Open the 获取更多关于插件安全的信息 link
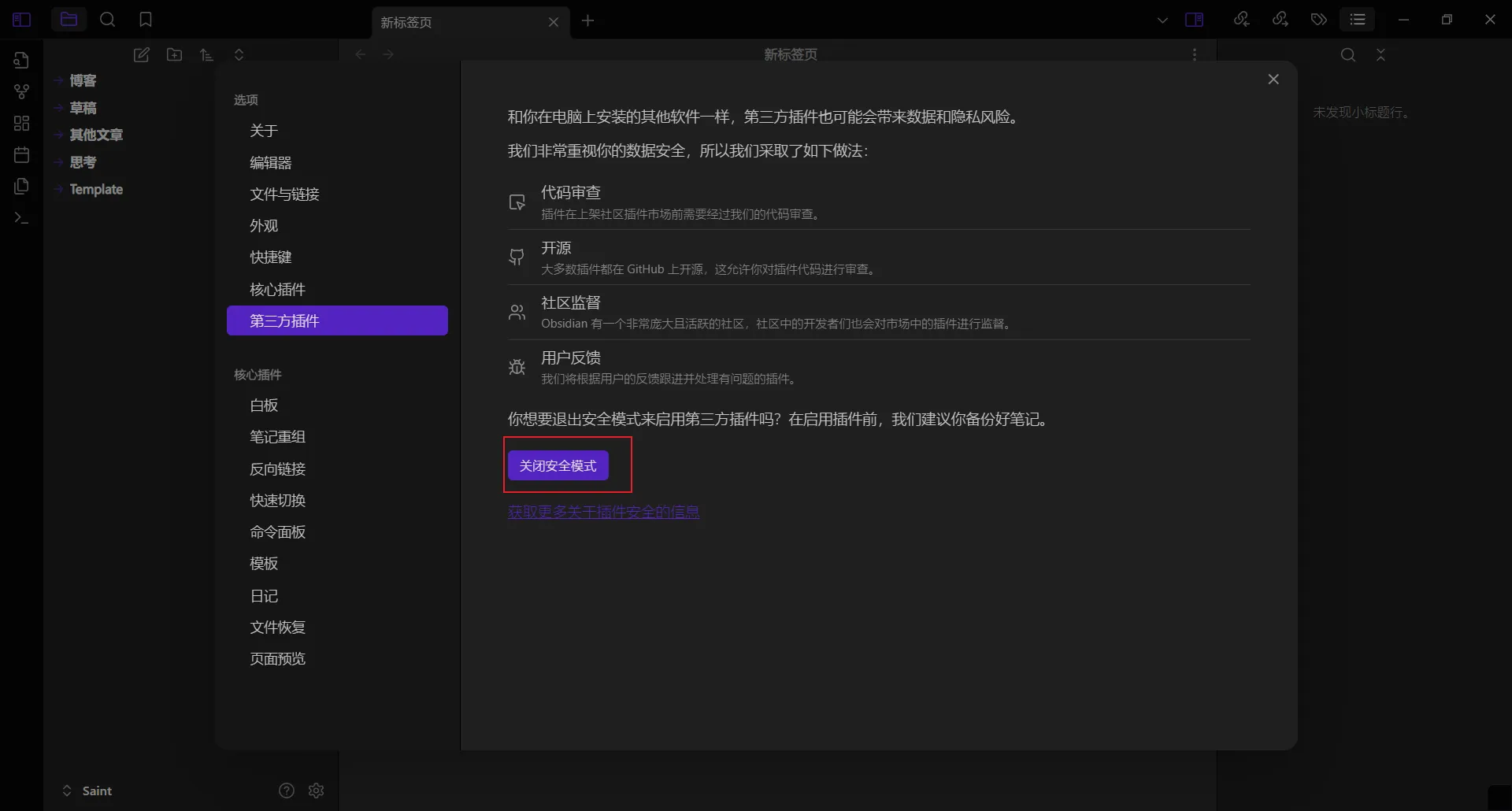 604,512
